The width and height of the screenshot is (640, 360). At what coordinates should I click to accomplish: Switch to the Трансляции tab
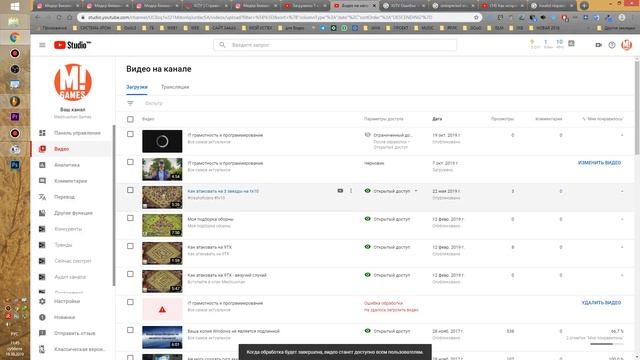pos(175,87)
